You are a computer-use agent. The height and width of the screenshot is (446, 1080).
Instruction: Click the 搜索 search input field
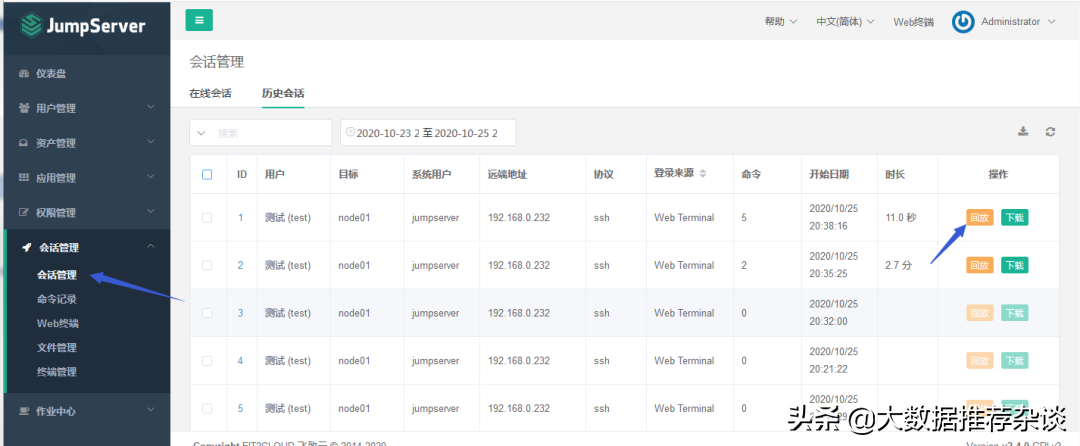tap(270, 132)
